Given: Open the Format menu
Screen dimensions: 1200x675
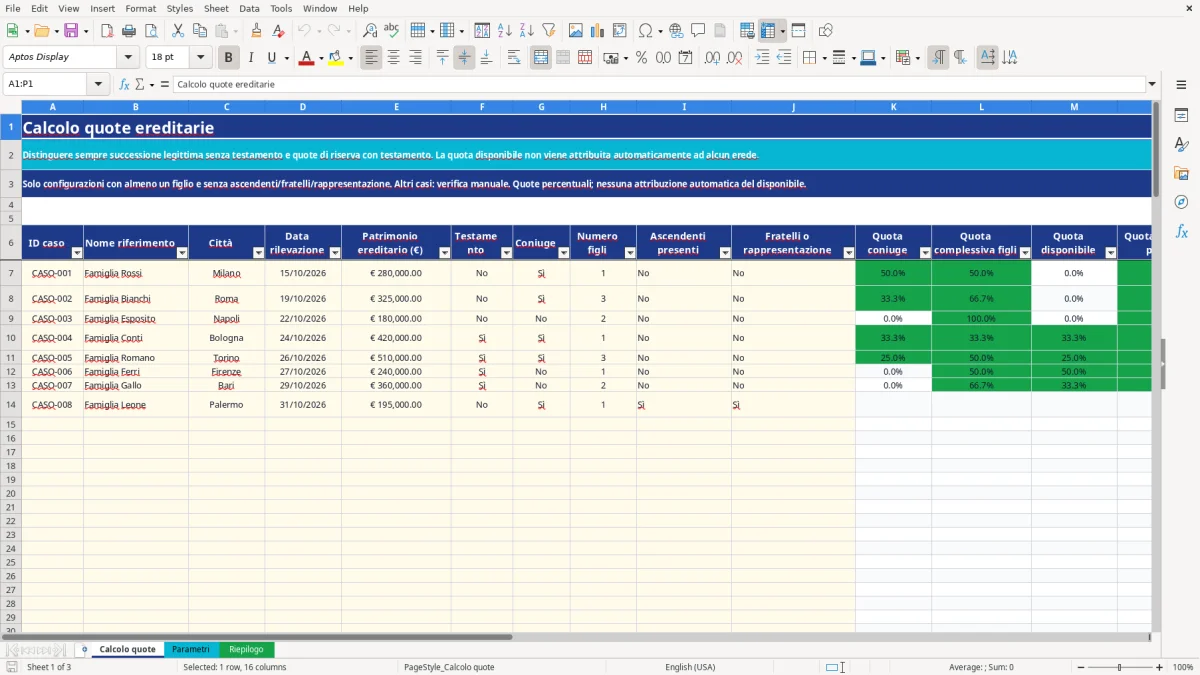Looking at the screenshot, I should tap(140, 8).
